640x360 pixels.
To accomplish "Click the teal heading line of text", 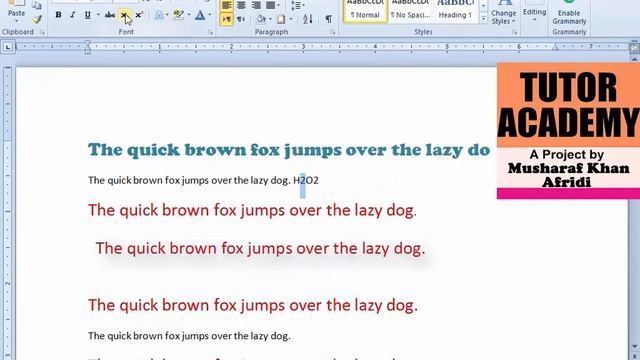I will pos(289,150).
